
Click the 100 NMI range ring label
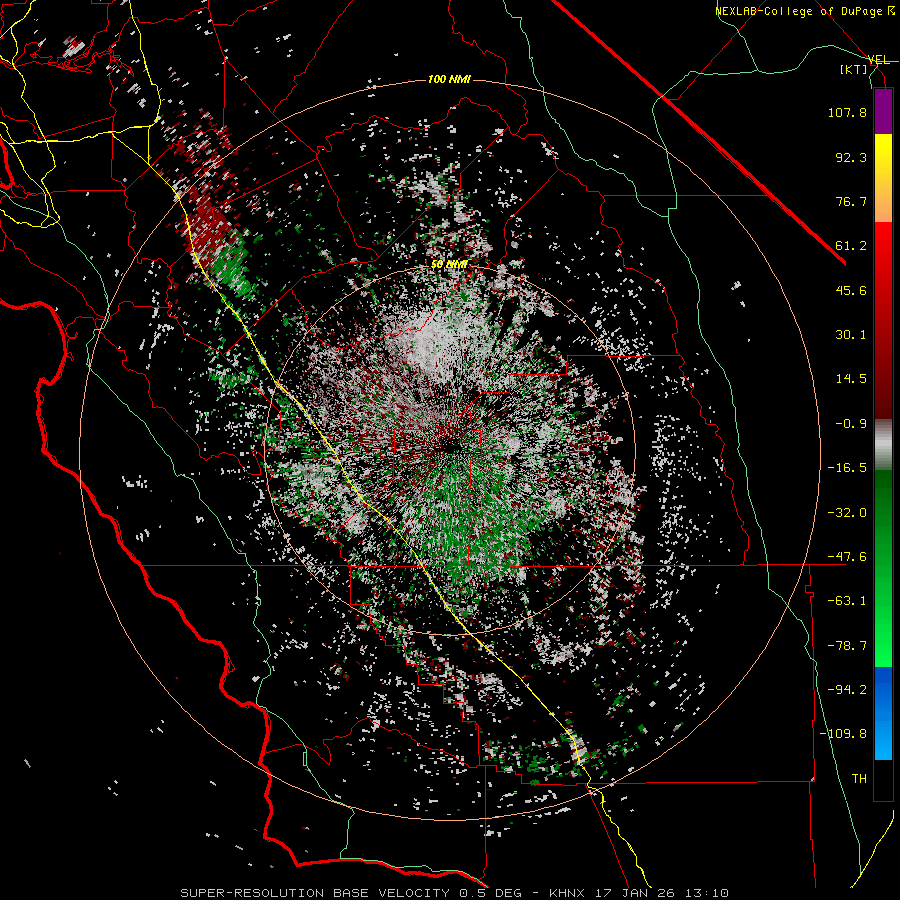[449, 79]
